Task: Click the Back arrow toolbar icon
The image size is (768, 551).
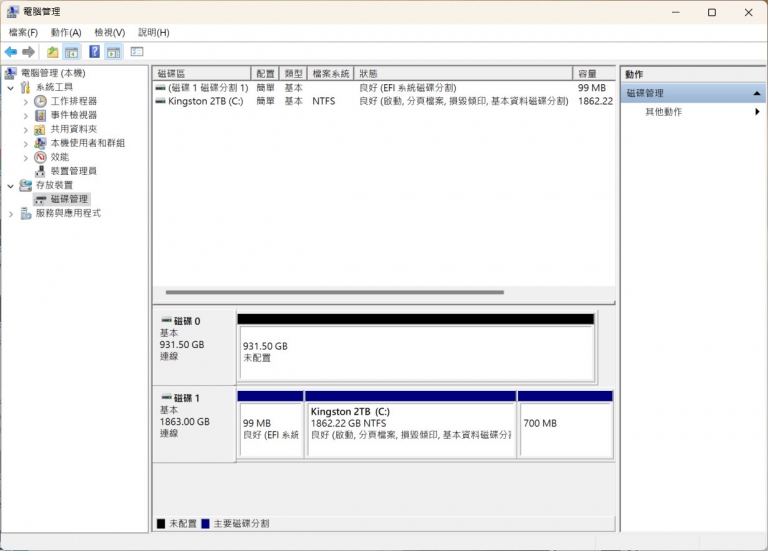Action: pyautogui.click(x=11, y=51)
